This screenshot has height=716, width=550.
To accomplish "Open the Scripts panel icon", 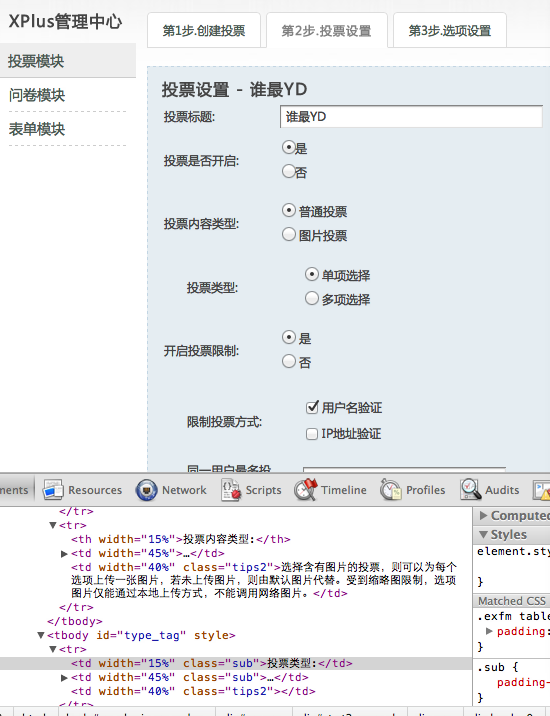I will click(x=231, y=490).
